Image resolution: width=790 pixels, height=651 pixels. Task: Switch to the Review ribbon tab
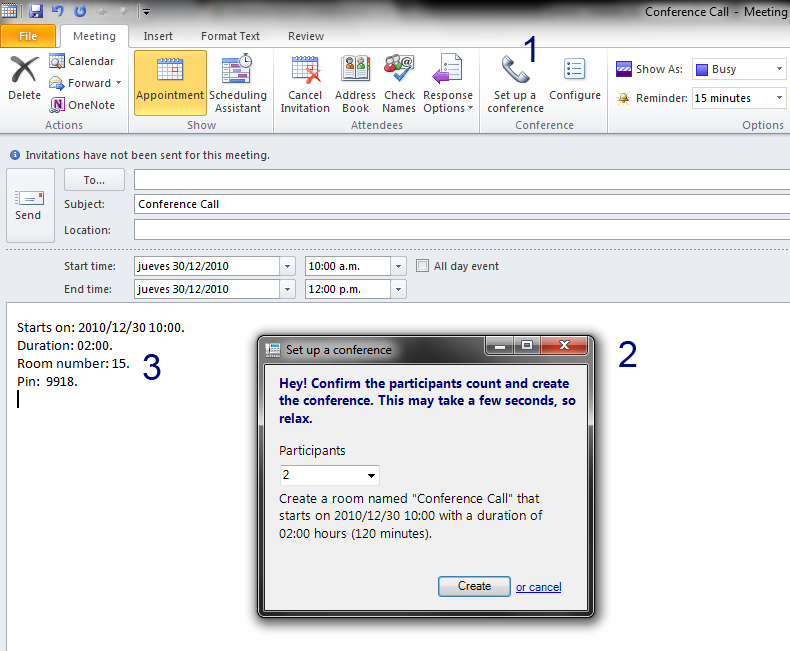click(306, 36)
